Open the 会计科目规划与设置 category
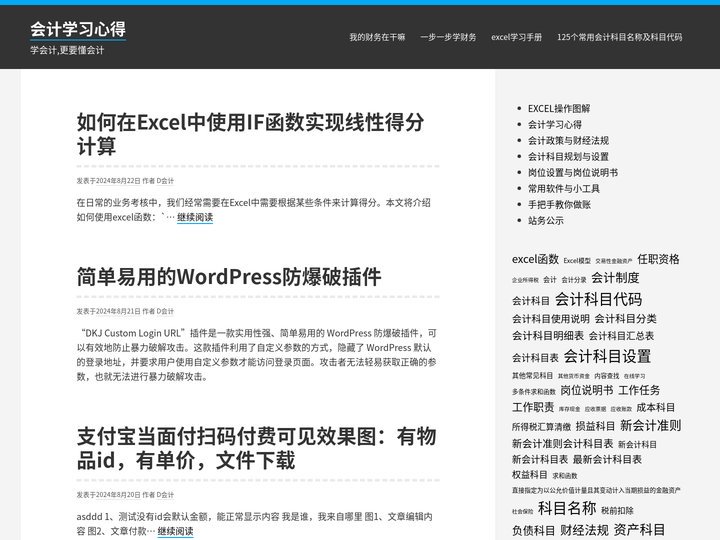The height and width of the screenshot is (540, 720). (568, 157)
